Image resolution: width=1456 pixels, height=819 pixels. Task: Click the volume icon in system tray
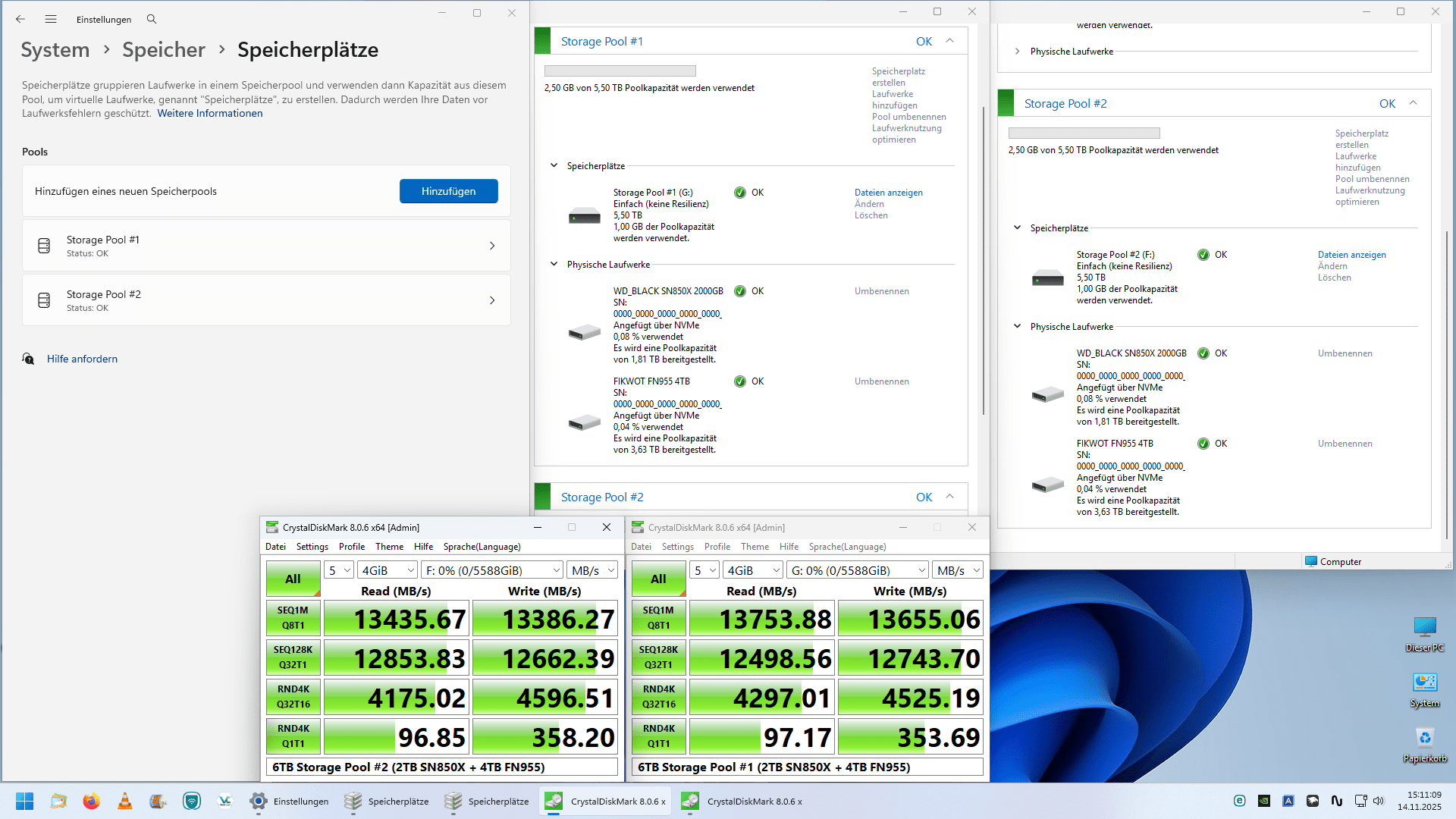click(1379, 801)
